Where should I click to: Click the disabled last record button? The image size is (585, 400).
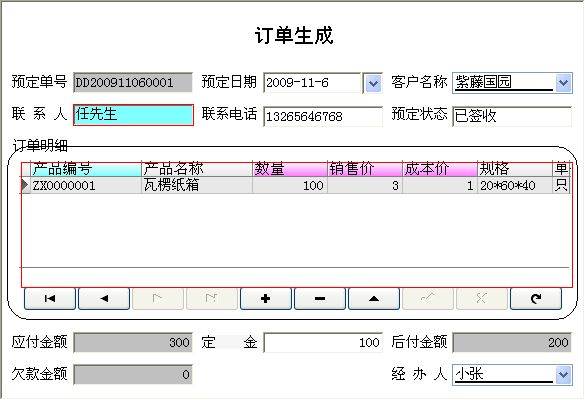[x=212, y=299]
